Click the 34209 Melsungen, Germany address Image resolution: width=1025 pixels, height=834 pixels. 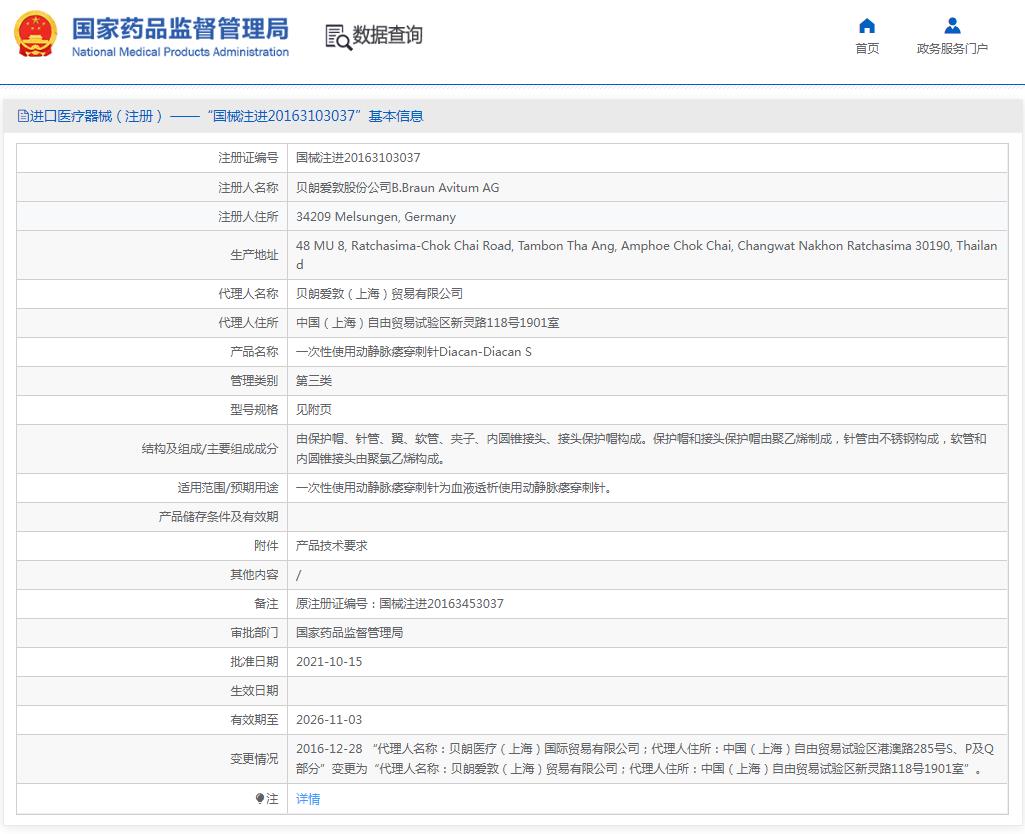pos(375,217)
